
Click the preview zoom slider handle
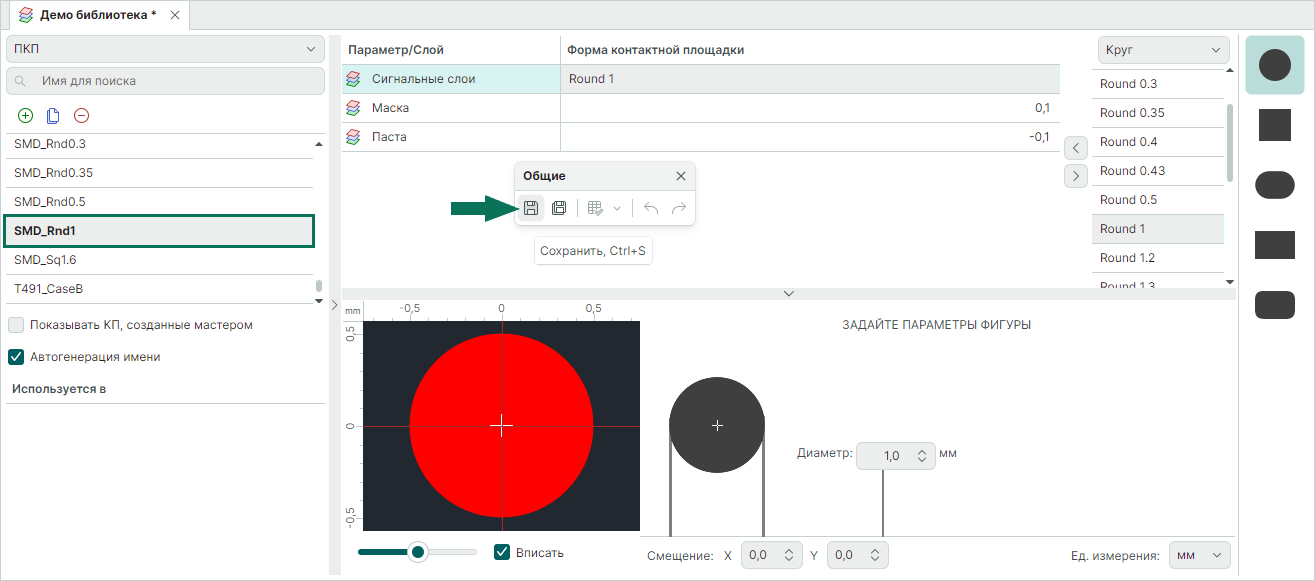click(x=418, y=552)
